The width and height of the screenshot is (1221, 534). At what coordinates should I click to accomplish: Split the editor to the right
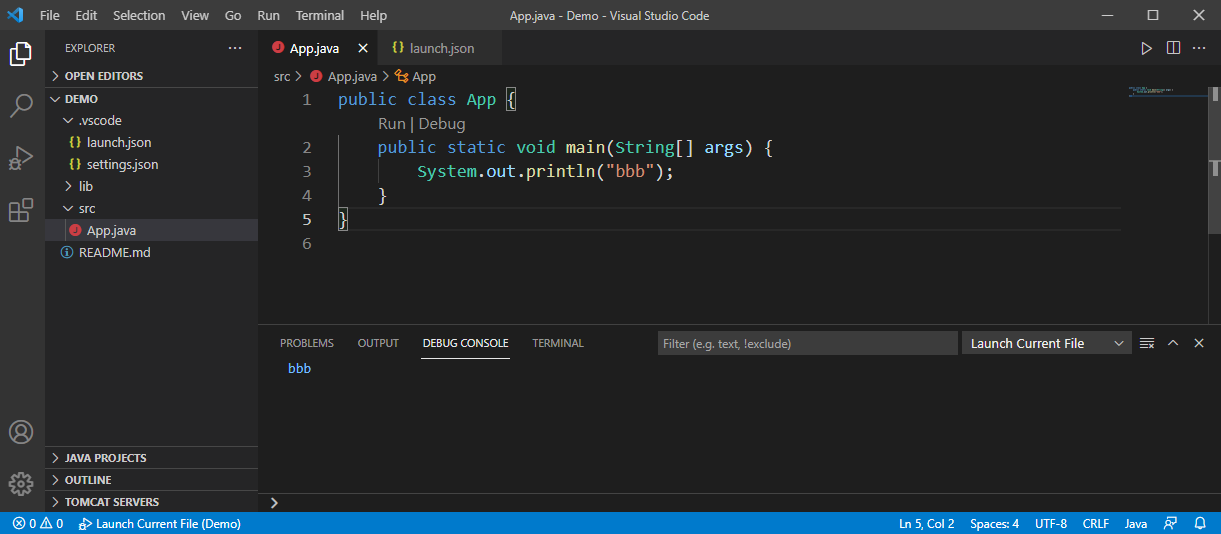pos(1173,48)
